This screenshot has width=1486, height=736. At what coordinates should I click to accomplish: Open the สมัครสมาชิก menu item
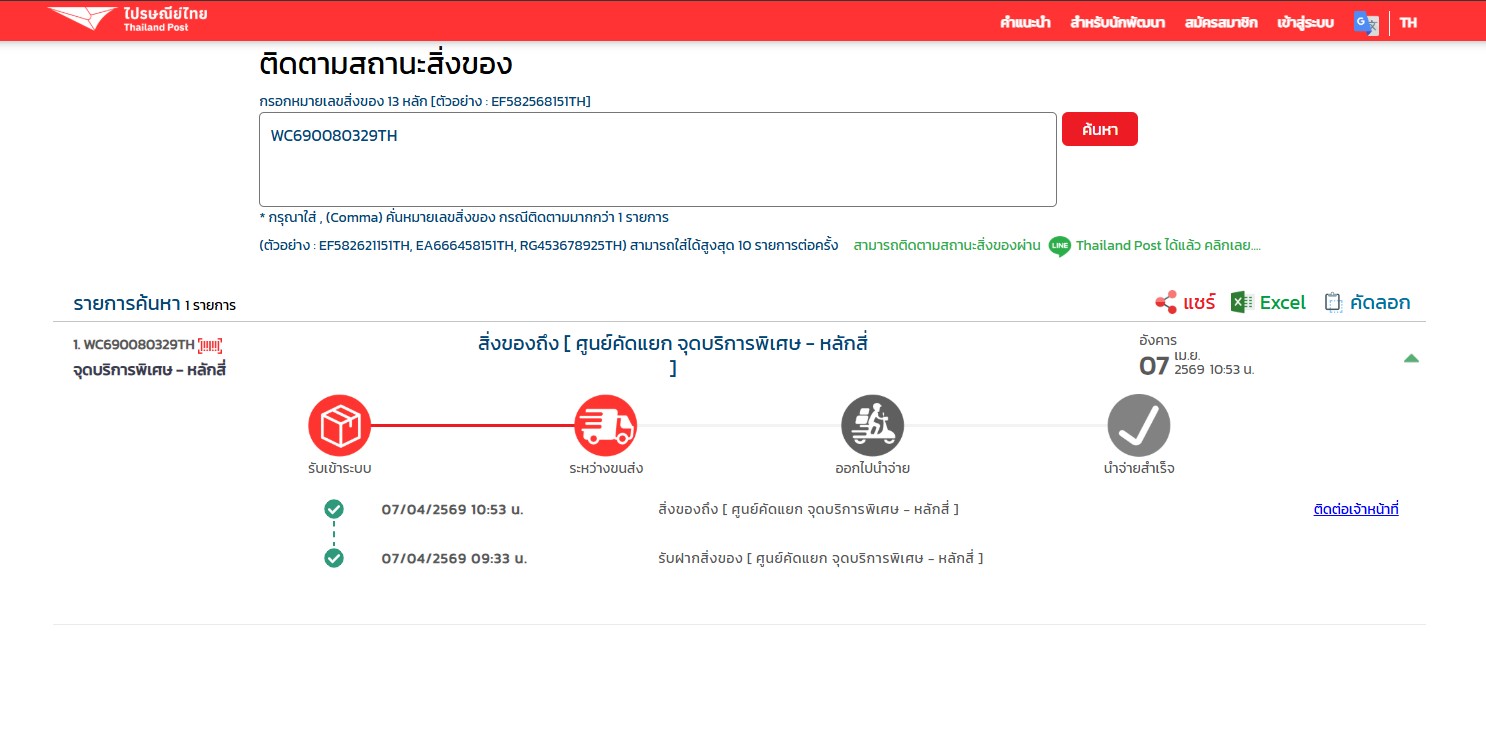[1221, 23]
